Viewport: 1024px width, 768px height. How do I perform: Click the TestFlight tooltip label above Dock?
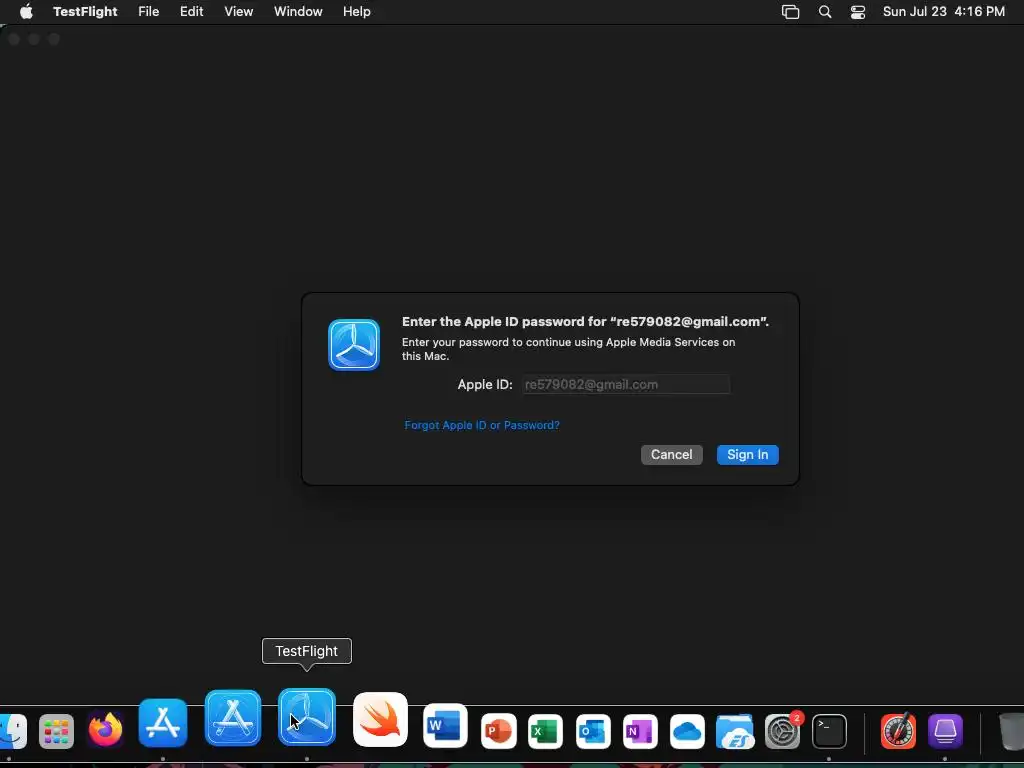click(x=306, y=651)
